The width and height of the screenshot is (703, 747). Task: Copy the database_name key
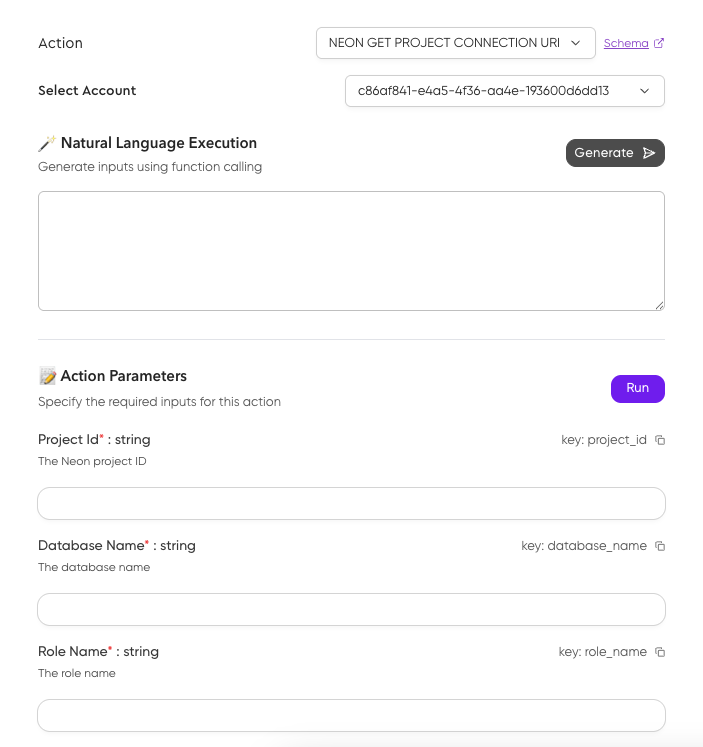point(659,546)
